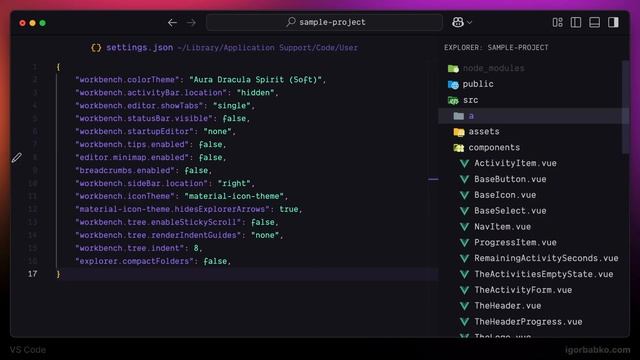Click the "explorer.compactFolders" key
The height and width of the screenshot is (360, 640).
click(134, 261)
